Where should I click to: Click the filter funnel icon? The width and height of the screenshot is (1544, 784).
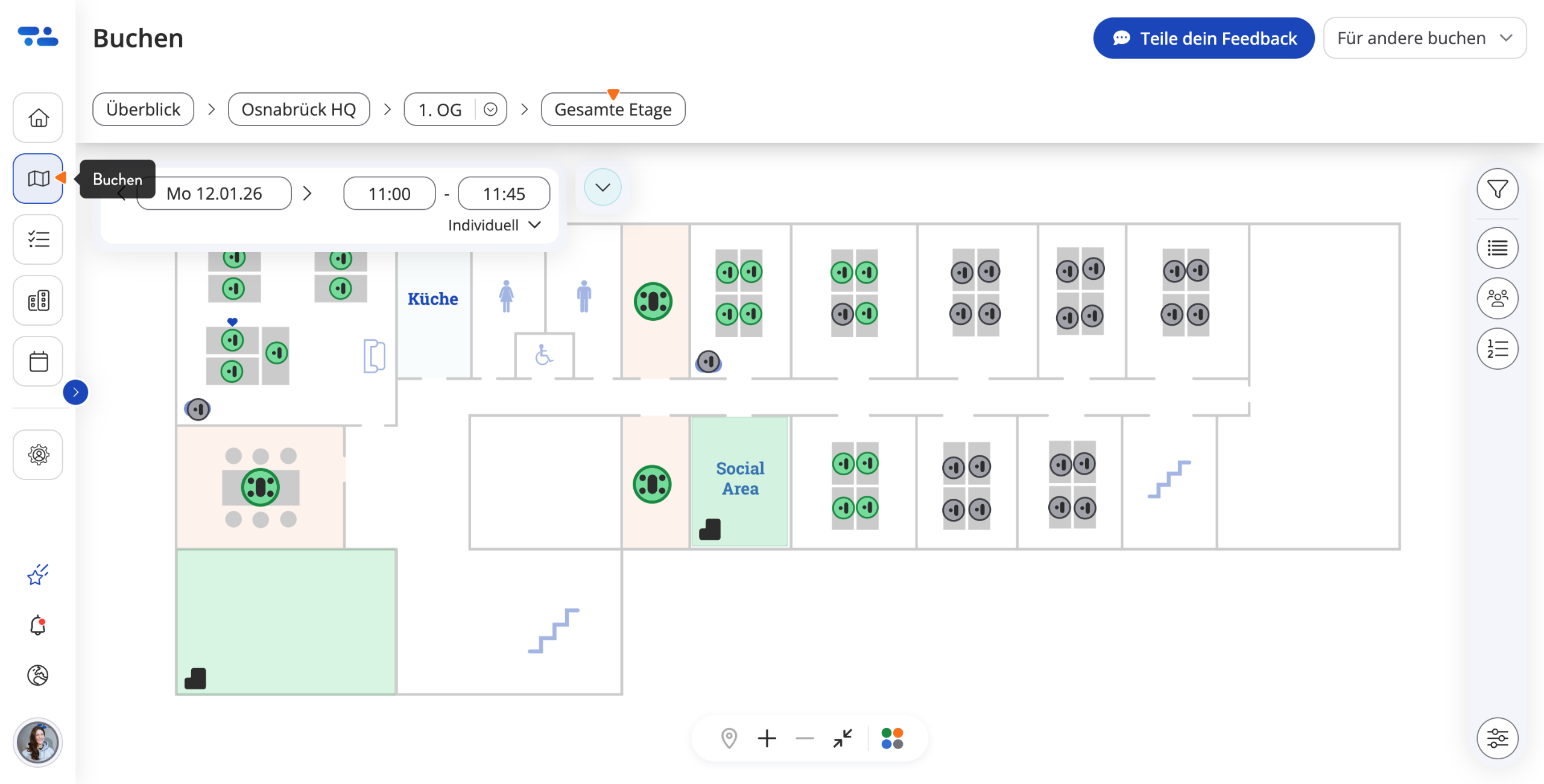point(1497,189)
